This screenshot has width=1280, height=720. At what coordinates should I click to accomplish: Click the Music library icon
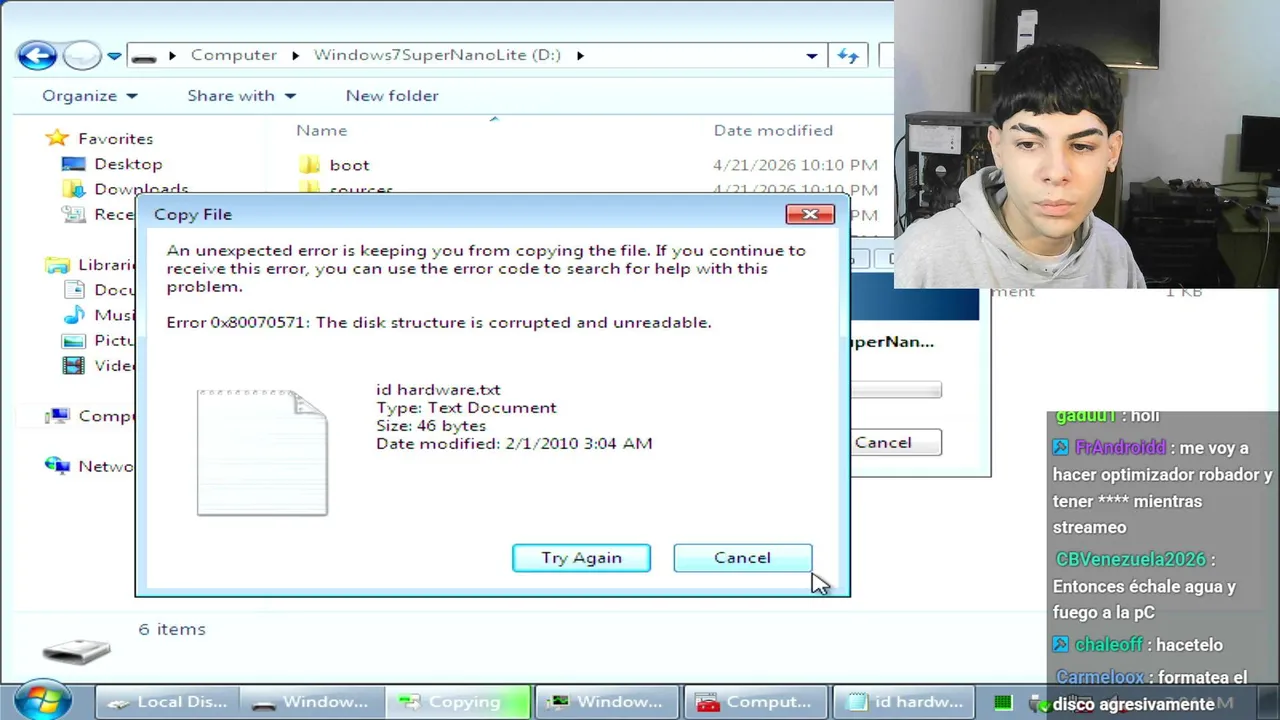[74, 315]
